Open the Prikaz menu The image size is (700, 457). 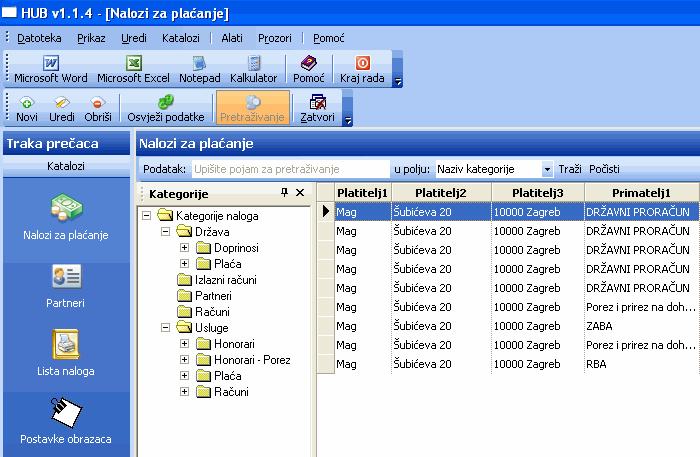[x=91, y=38]
